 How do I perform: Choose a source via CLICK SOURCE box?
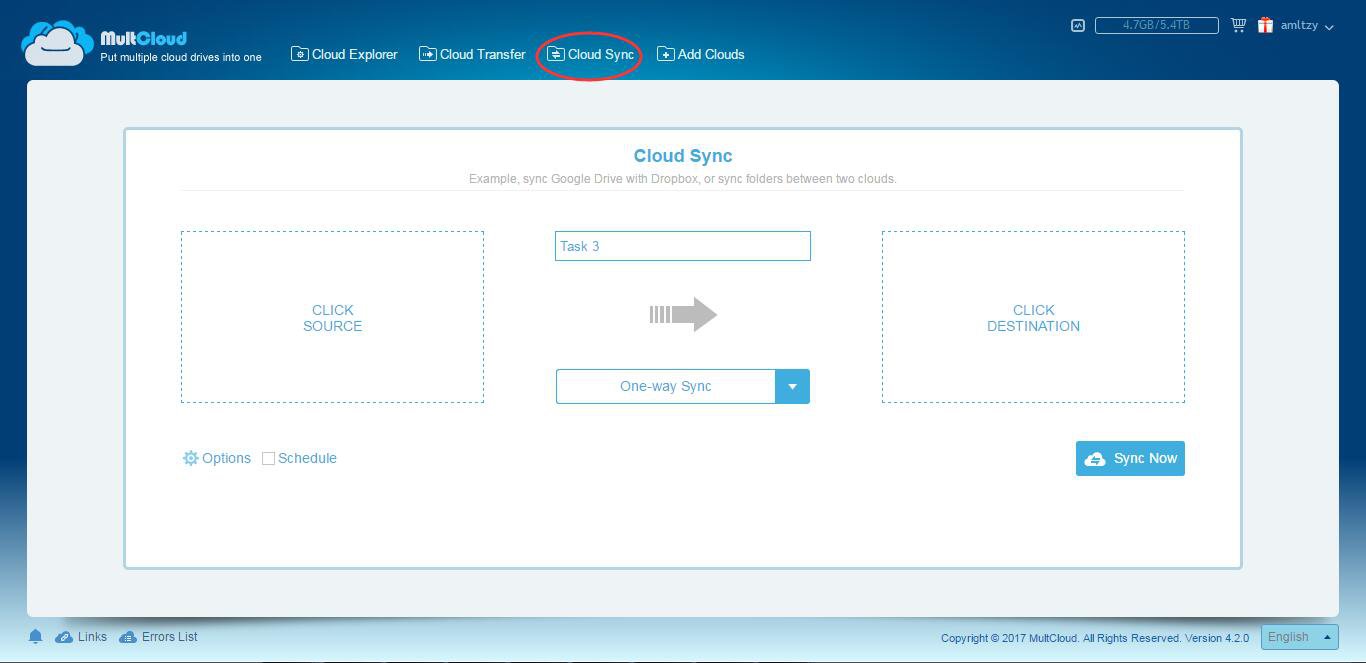[332, 317]
